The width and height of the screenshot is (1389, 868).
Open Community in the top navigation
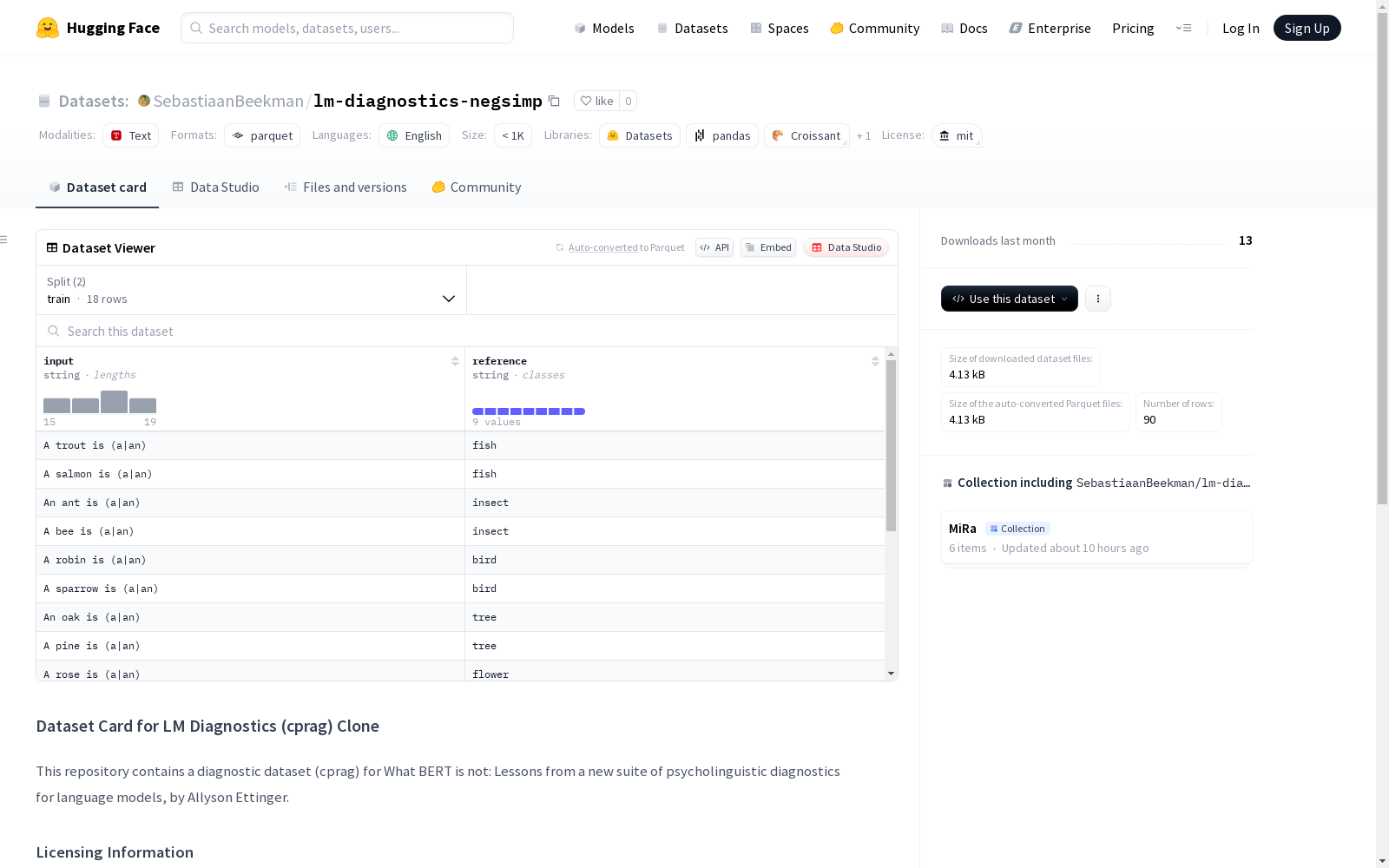point(875,28)
